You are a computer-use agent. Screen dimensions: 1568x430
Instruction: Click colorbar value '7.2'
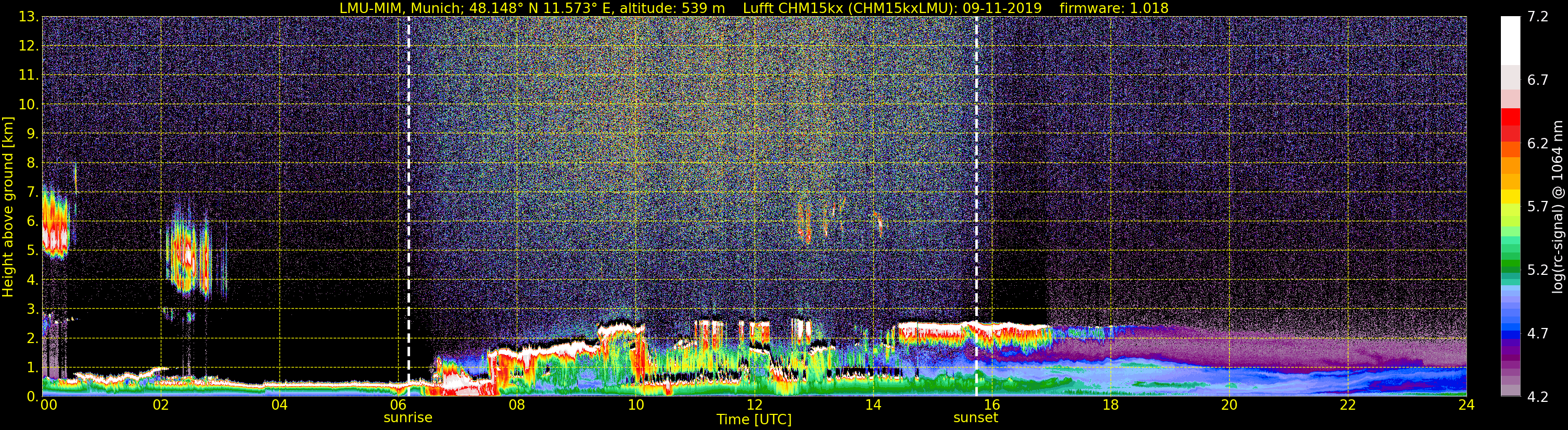coord(1538,17)
